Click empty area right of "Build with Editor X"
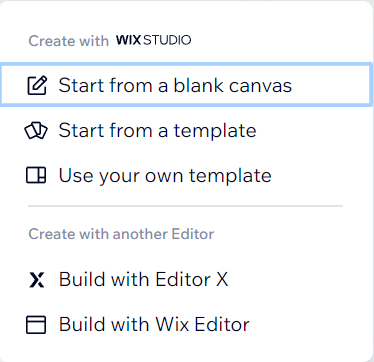This screenshot has width=374, height=362. point(300,279)
